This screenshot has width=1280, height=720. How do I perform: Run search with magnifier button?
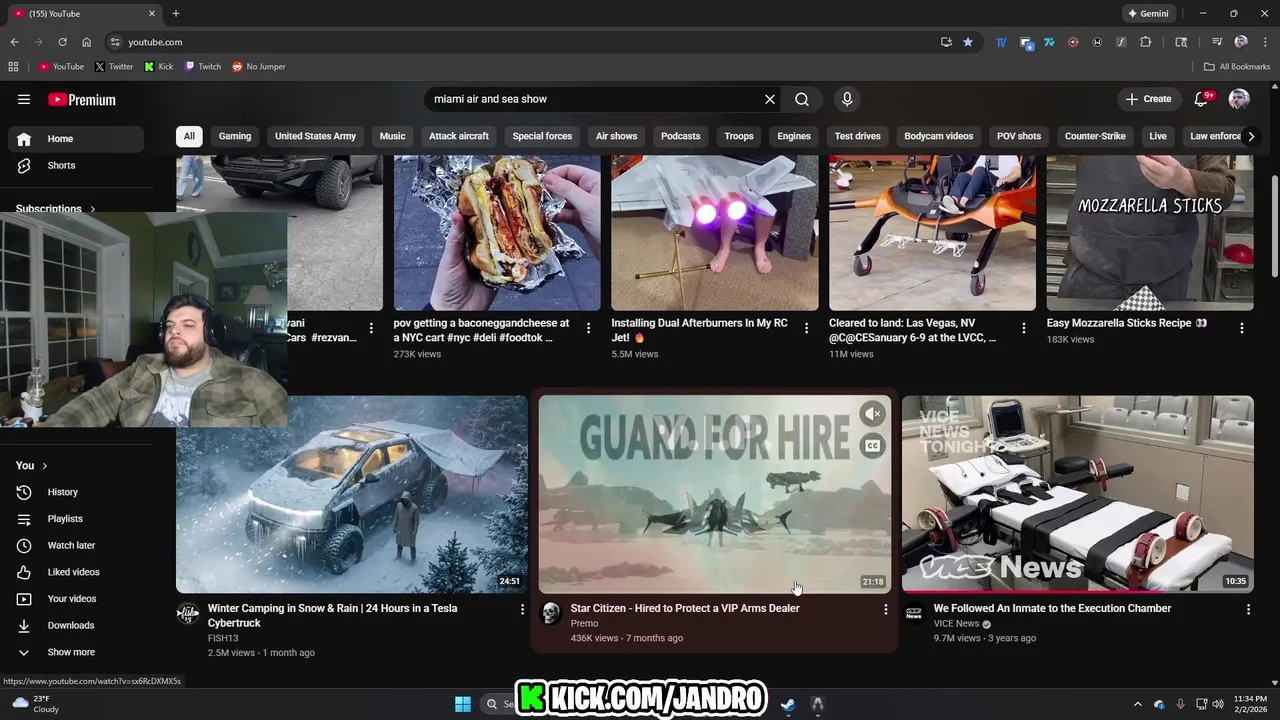(x=802, y=99)
